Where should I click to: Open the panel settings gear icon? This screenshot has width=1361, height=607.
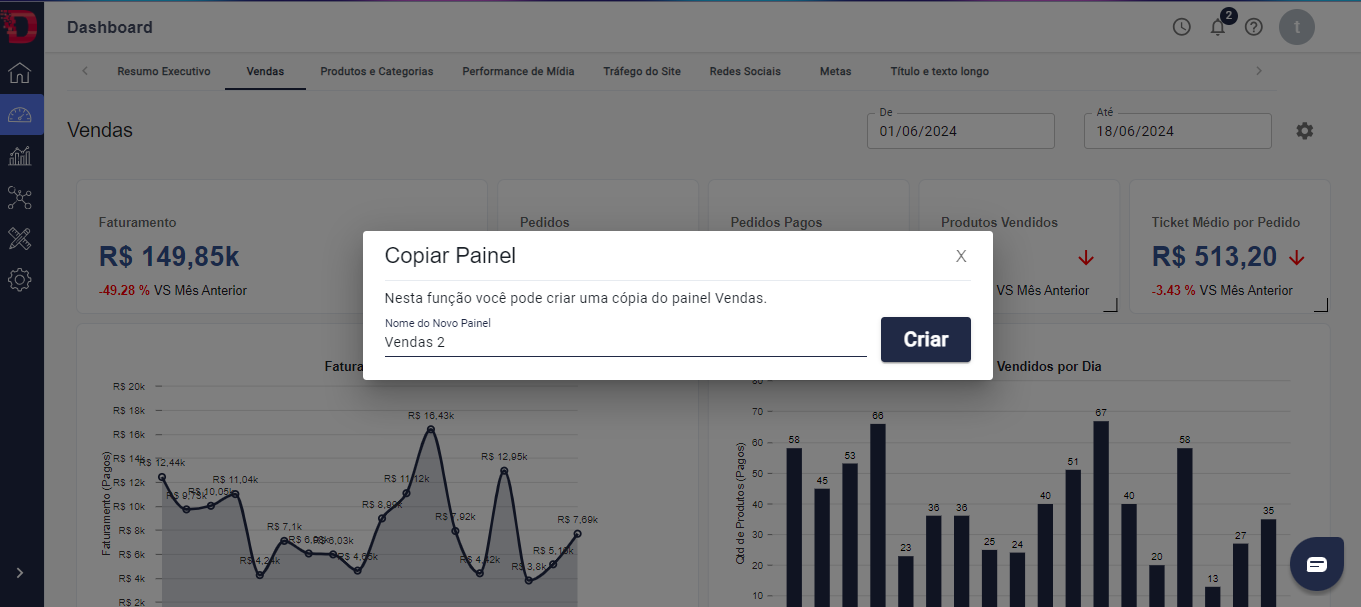pyautogui.click(x=1304, y=131)
